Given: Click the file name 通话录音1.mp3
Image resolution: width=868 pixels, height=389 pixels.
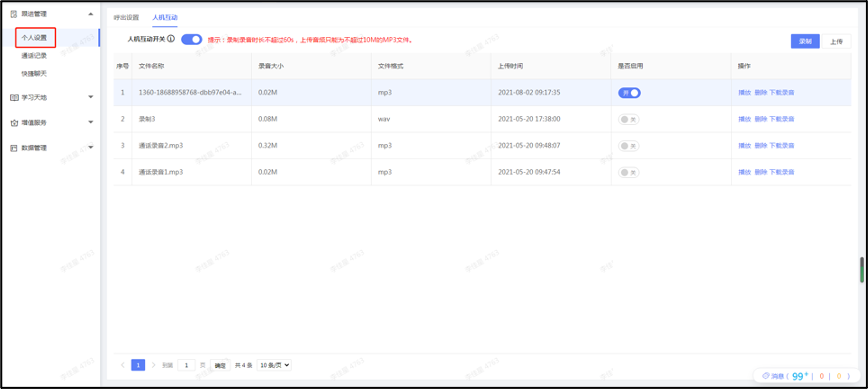Looking at the screenshot, I should (x=161, y=172).
